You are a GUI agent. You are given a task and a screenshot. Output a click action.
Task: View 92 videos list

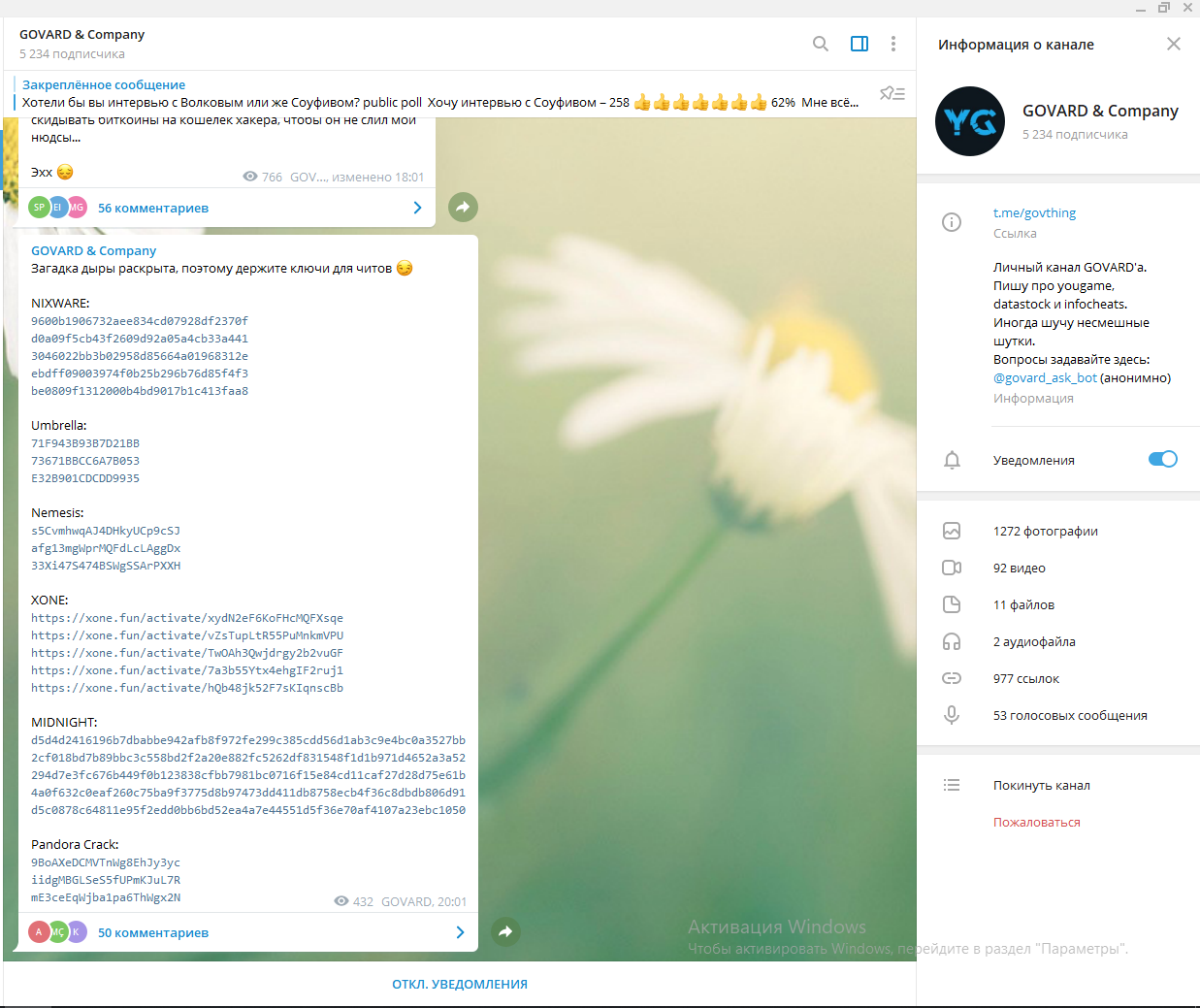1020,568
